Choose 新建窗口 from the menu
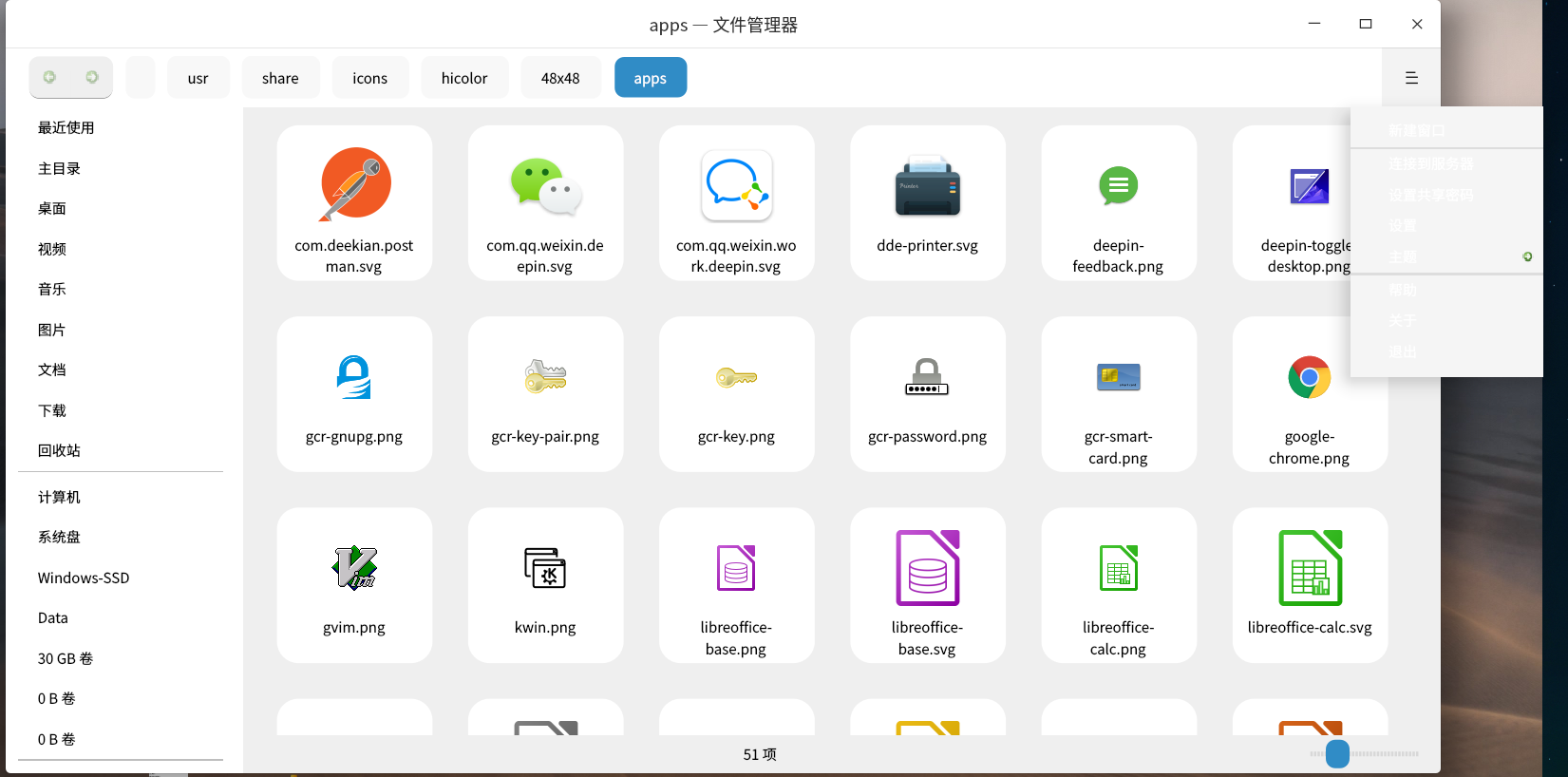1568x777 pixels. point(1446,130)
